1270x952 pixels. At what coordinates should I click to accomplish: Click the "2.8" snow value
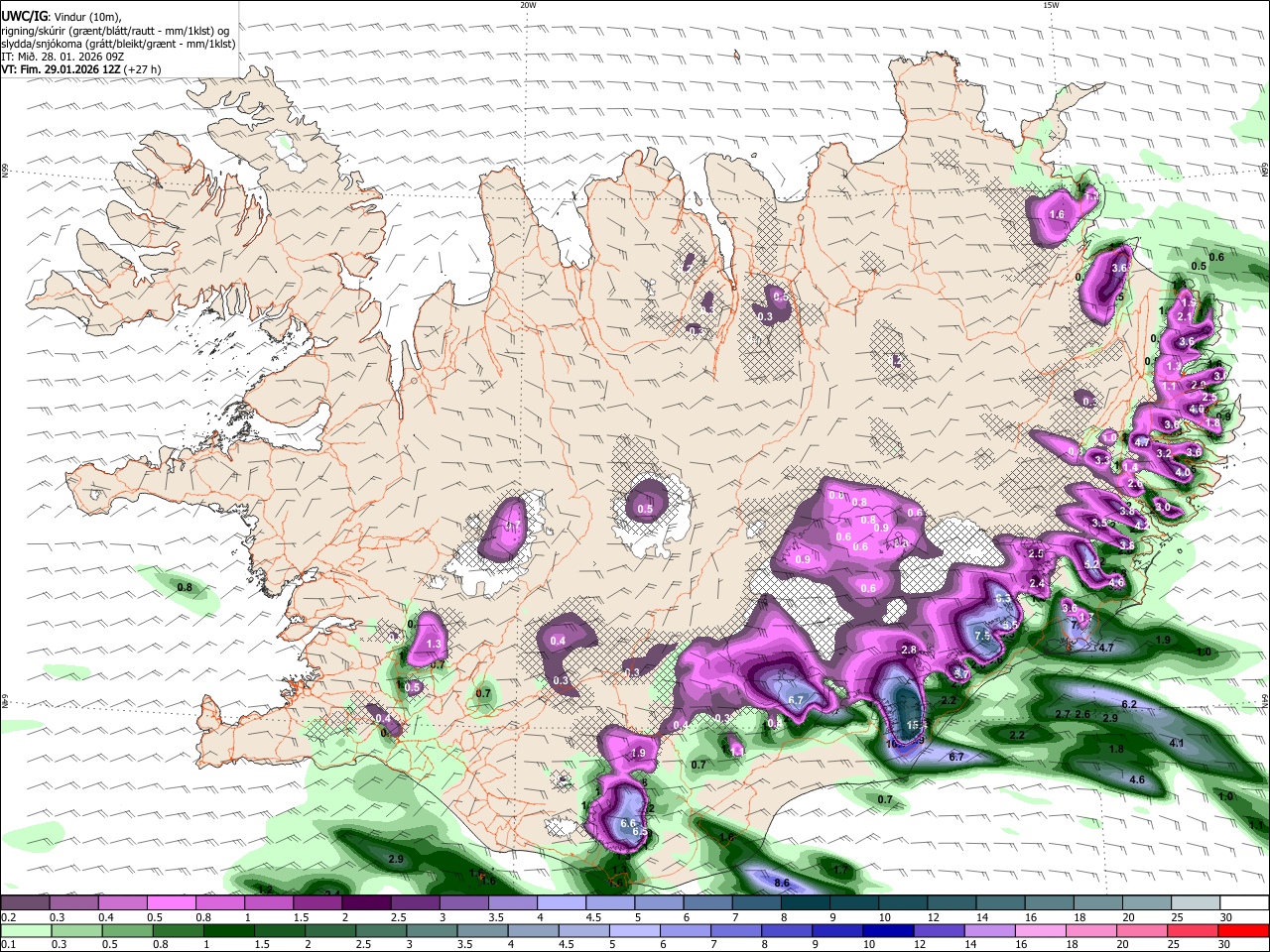(908, 650)
